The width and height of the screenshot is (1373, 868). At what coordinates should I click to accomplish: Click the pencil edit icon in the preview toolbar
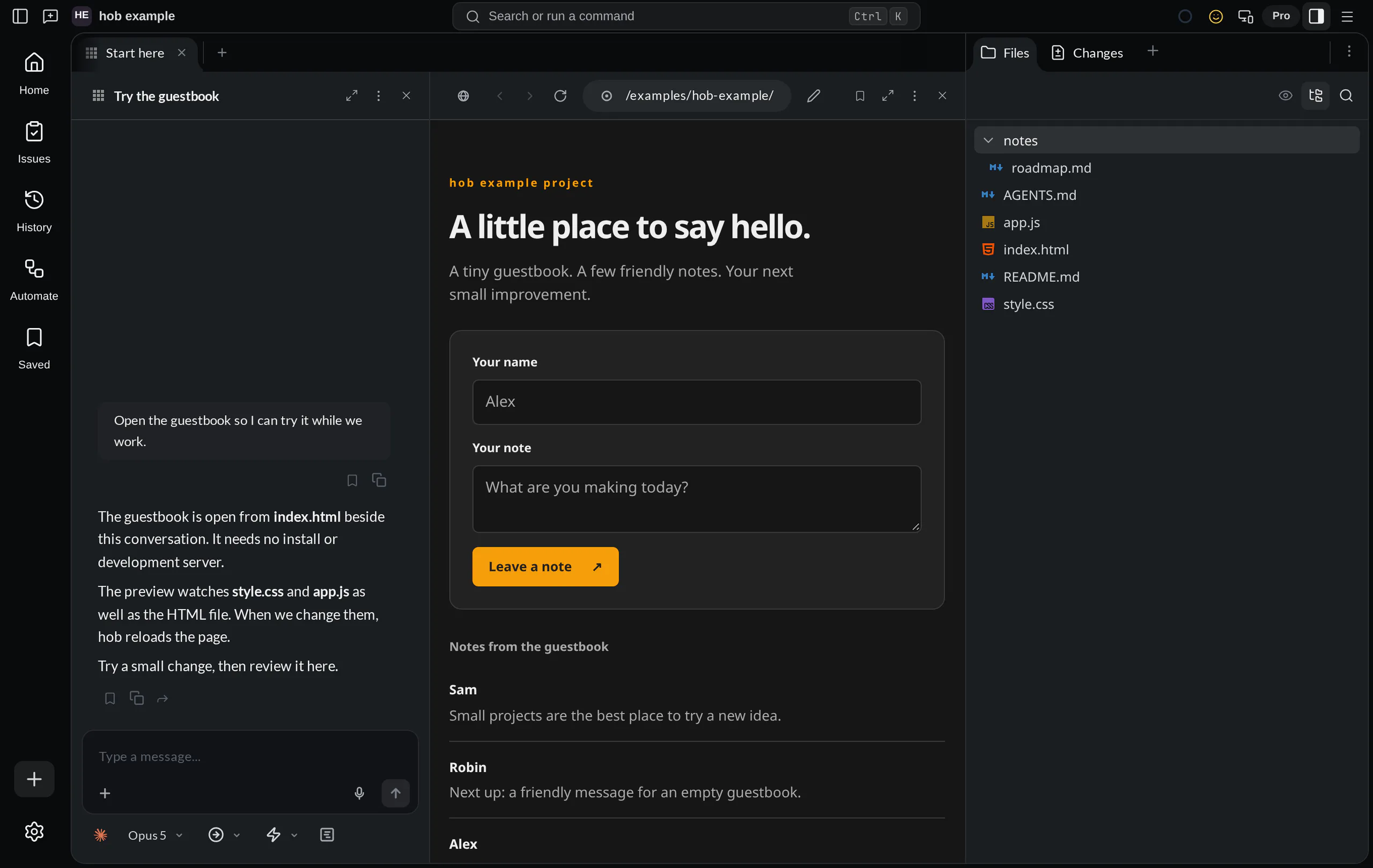(814, 96)
